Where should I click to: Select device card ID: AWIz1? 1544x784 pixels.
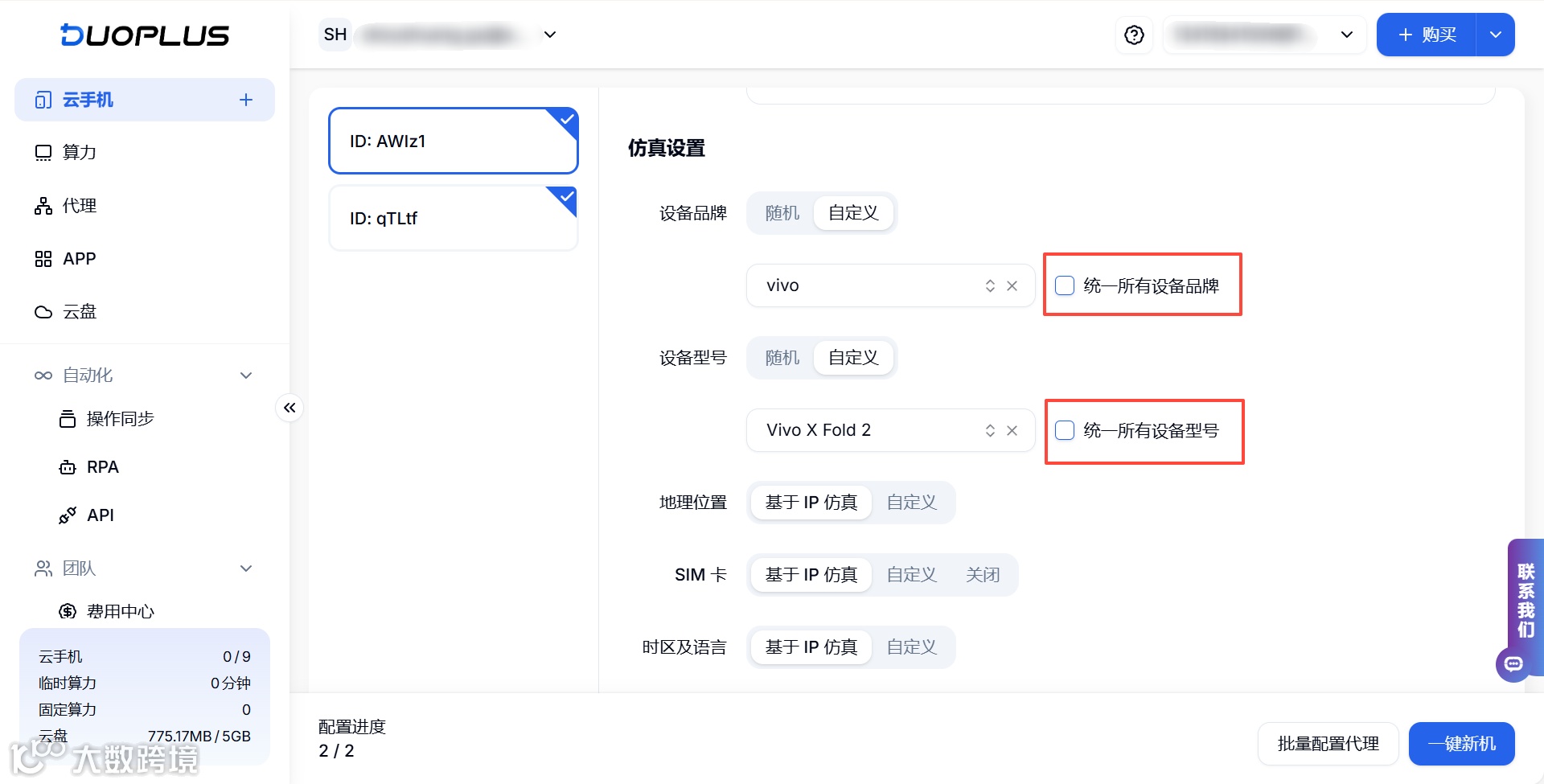click(x=454, y=141)
